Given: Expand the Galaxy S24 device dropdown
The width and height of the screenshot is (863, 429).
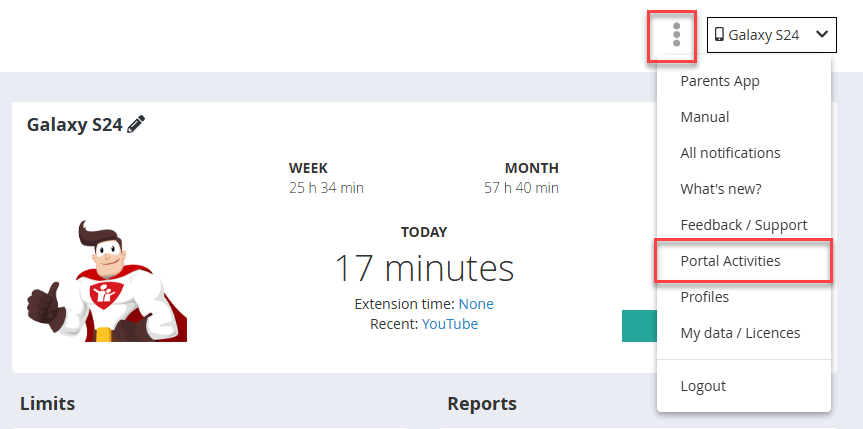Looking at the screenshot, I should (771, 35).
